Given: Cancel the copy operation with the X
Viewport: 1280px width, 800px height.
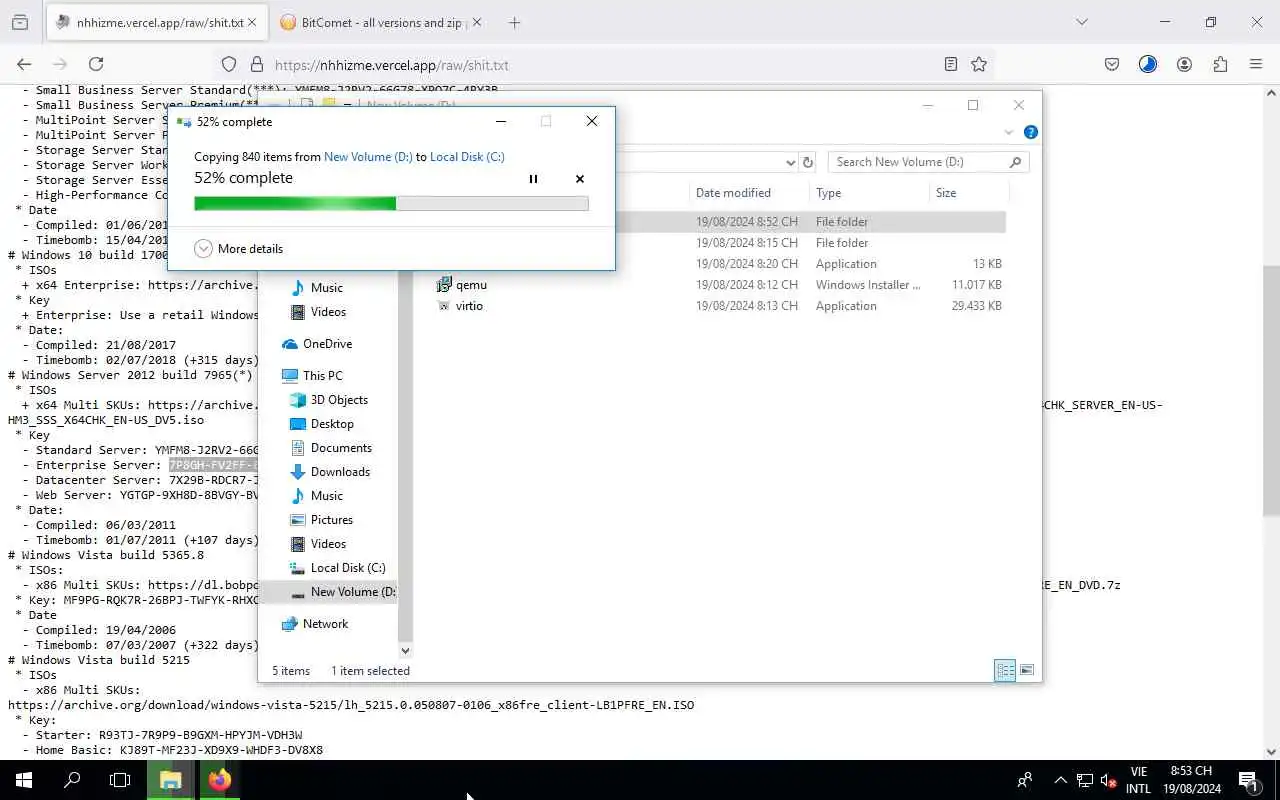Looking at the screenshot, I should click(580, 179).
